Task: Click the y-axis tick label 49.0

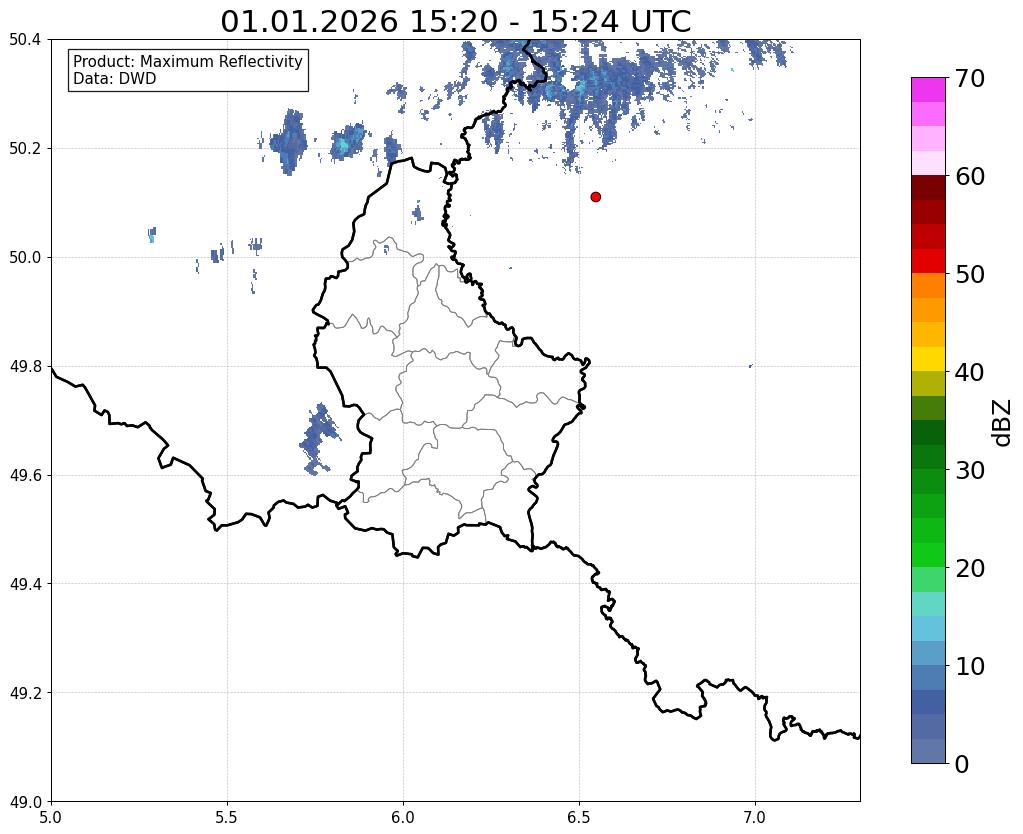Action: [25, 802]
